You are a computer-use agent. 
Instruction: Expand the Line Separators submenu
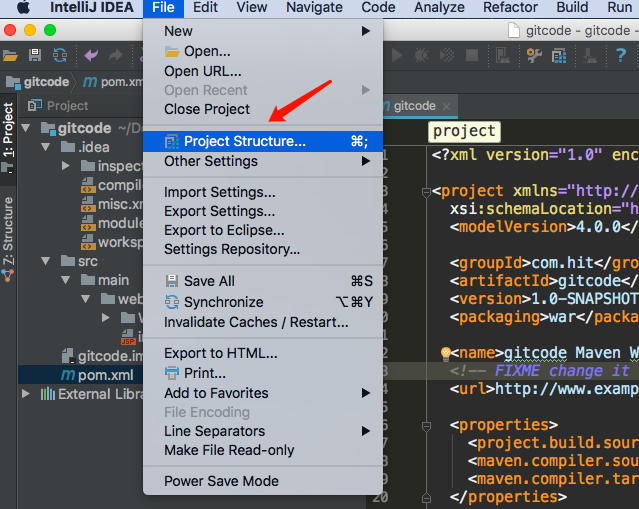click(263, 431)
